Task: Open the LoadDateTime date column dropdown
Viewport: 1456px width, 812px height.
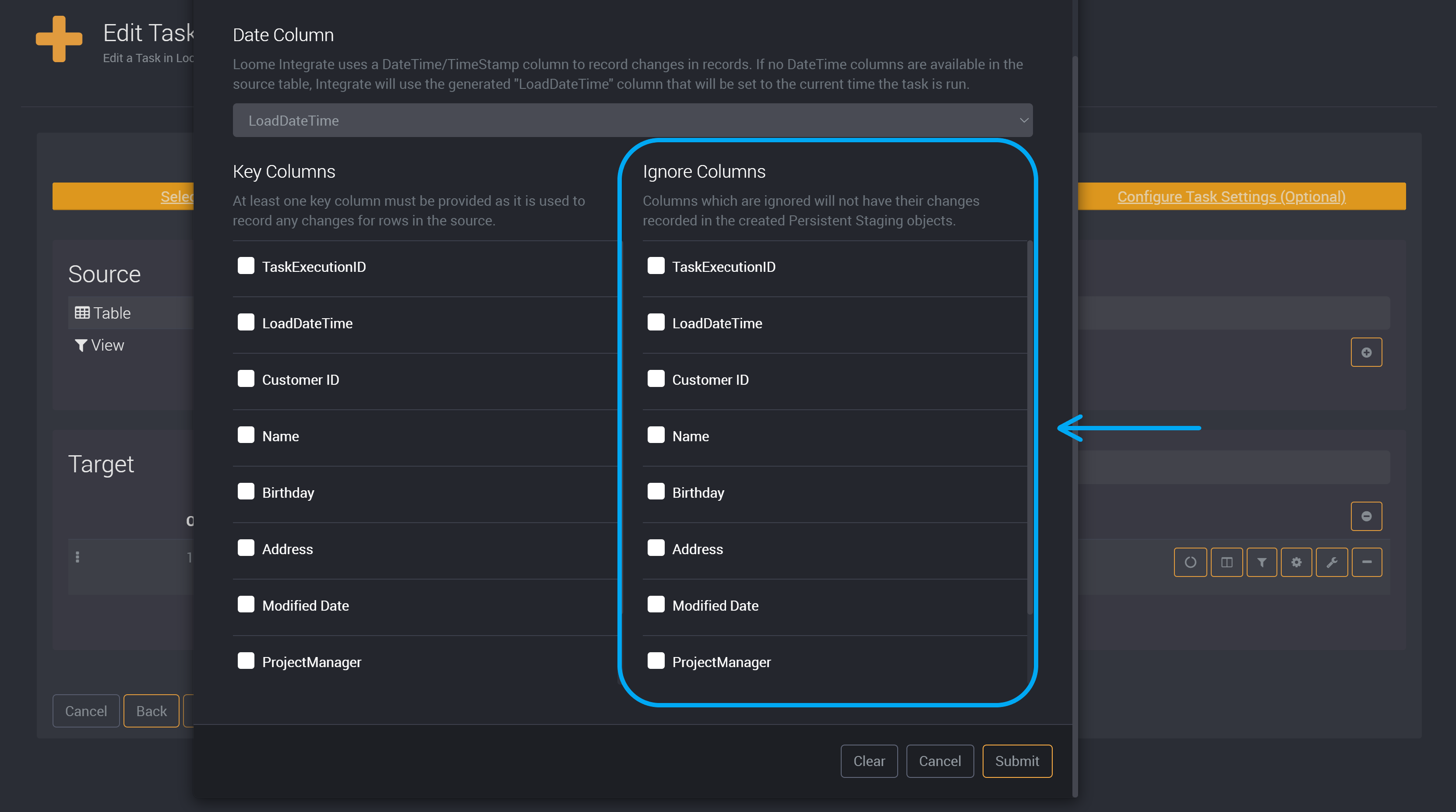Action: pyautogui.click(x=632, y=120)
